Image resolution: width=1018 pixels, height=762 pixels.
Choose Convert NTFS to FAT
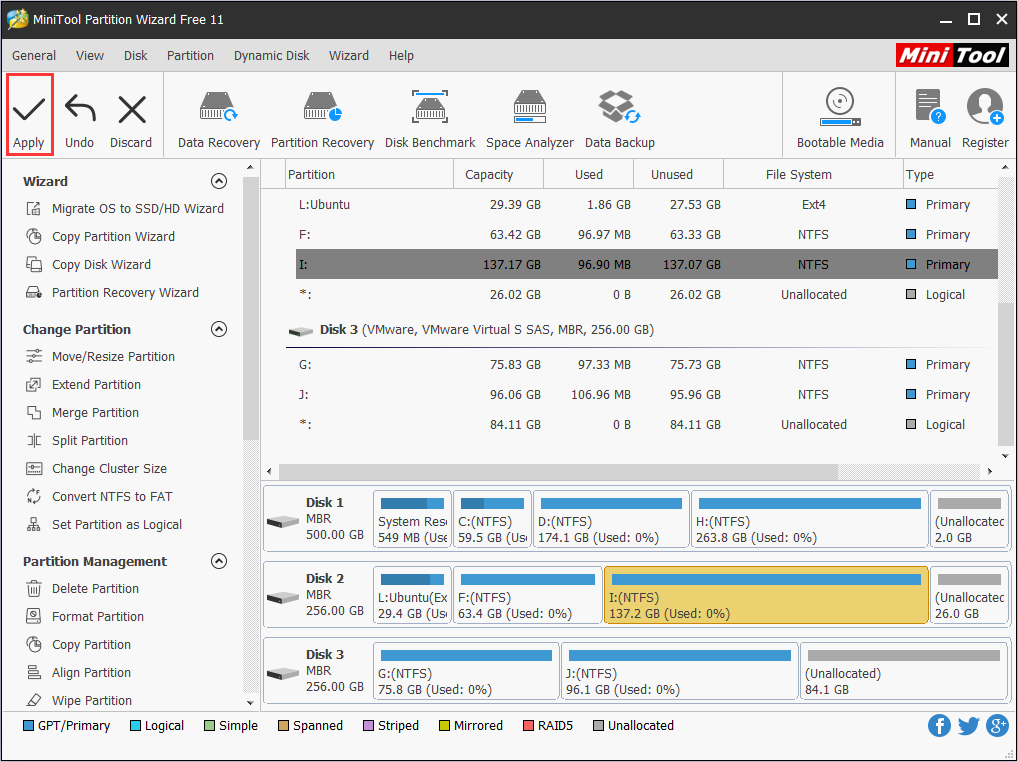click(99, 496)
